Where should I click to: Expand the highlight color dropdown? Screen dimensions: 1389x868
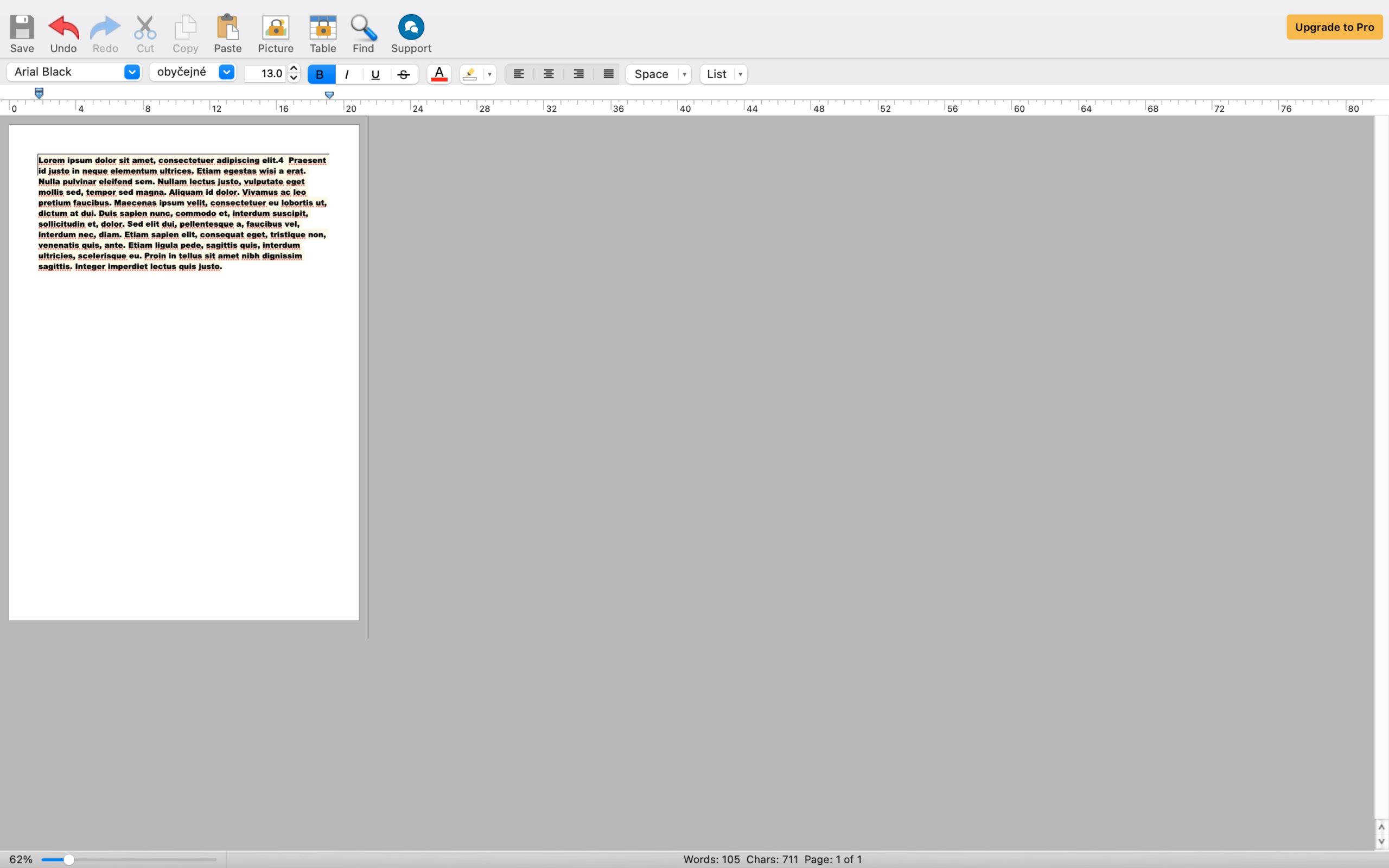tap(488, 74)
